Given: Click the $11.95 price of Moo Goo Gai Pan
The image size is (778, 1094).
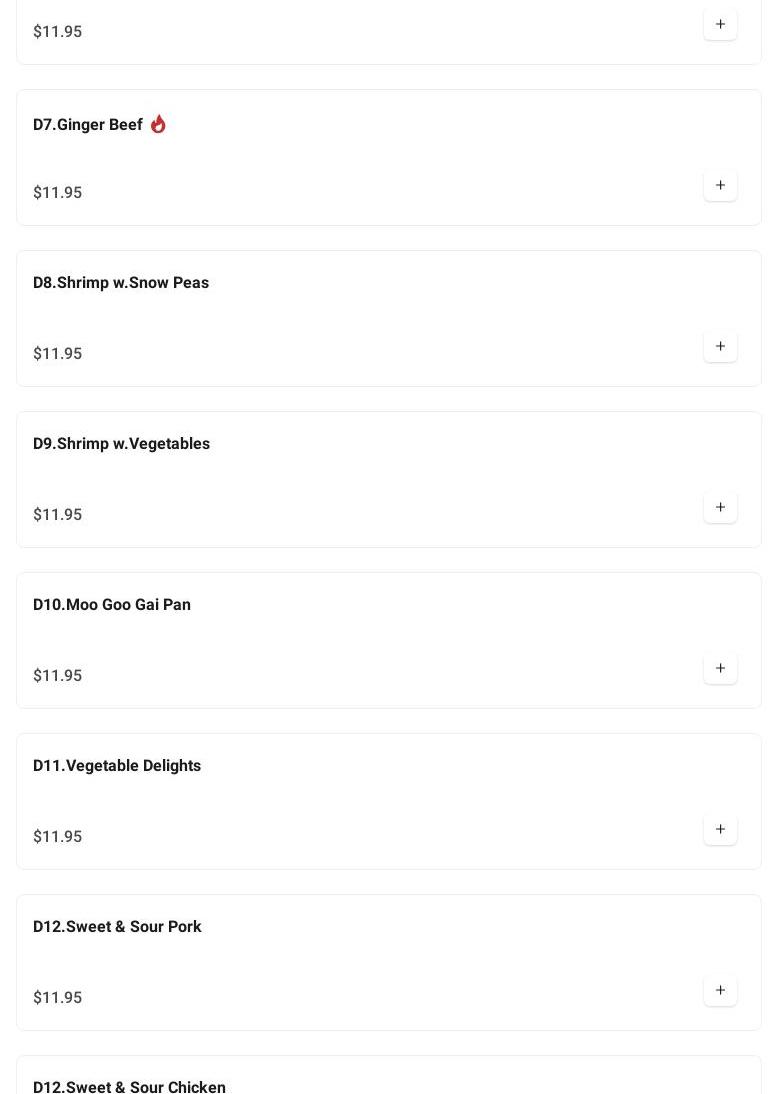Looking at the screenshot, I should click(x=58, y=676).
